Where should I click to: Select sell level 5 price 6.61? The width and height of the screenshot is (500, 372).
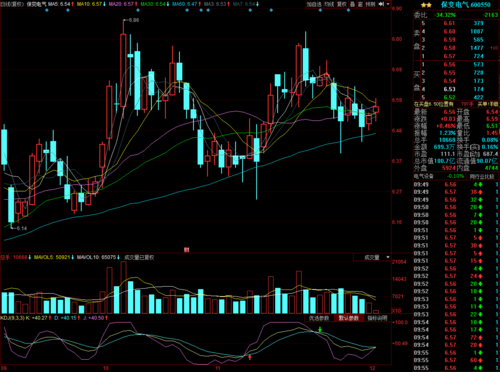coord(449,23)
